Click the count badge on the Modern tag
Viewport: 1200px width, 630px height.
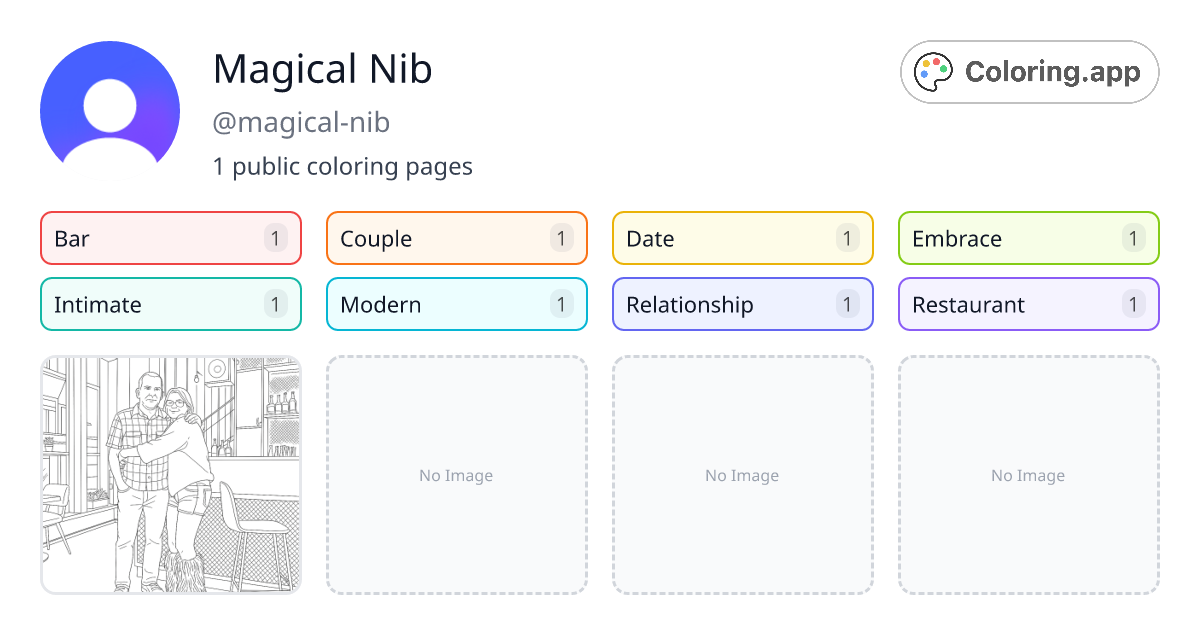560,304
